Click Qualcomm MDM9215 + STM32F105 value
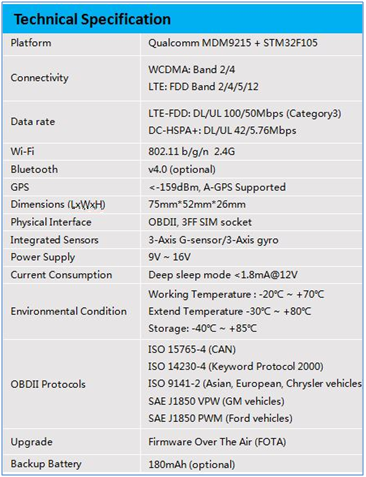 tap(233, 43)
